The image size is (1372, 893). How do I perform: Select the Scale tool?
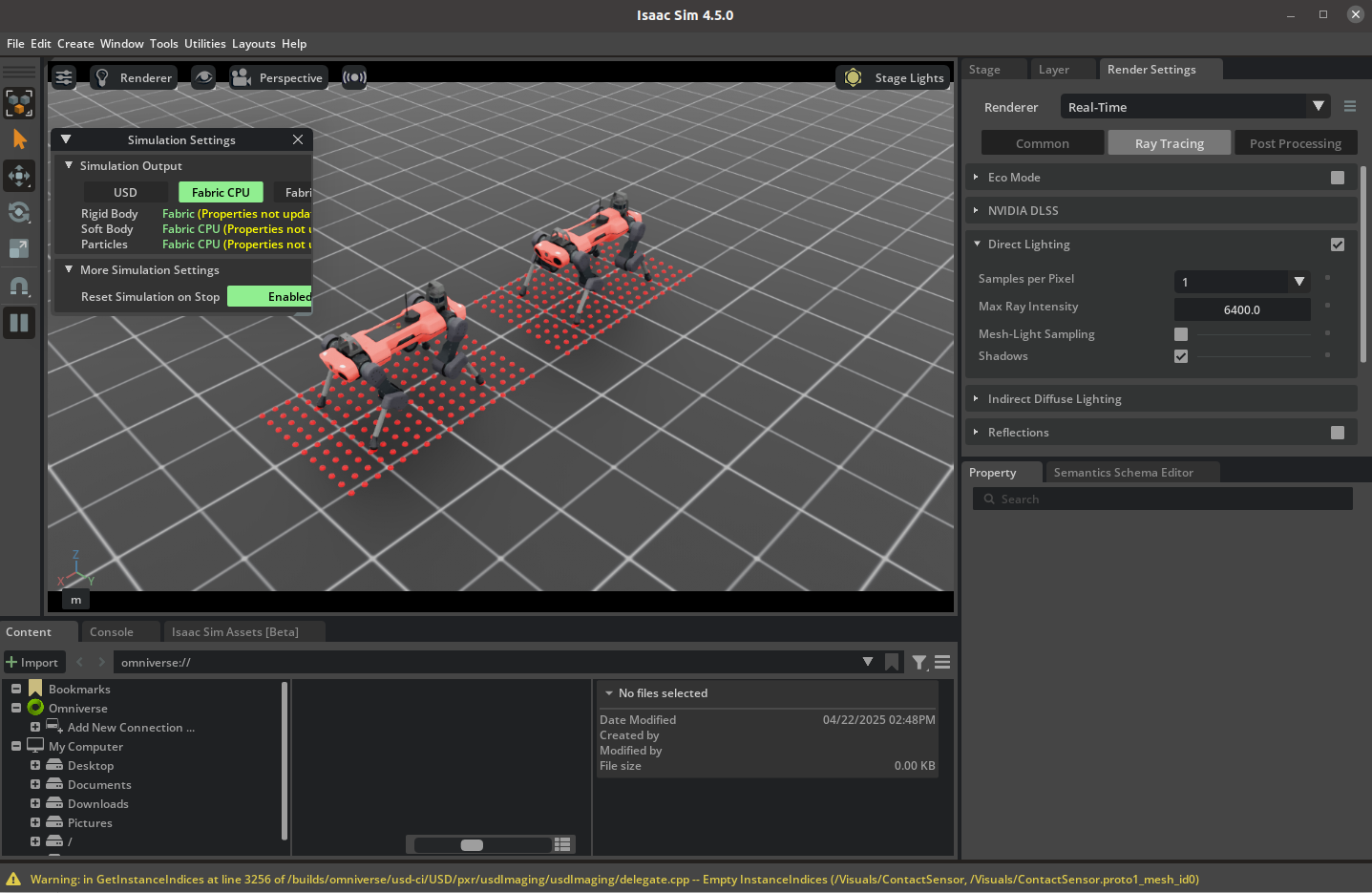[x=19, y=248]
